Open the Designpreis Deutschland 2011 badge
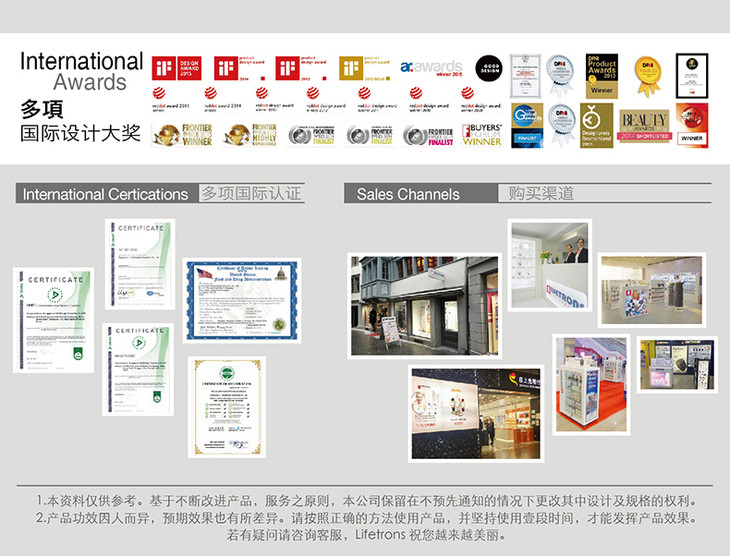 [596, 125]
